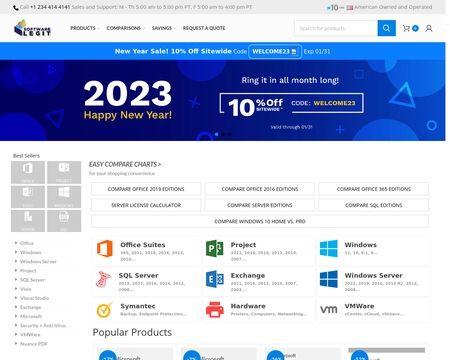The height and width of the screenshot is (360, 450).
Task: Open the user account icon
Action: coord(429,28)
